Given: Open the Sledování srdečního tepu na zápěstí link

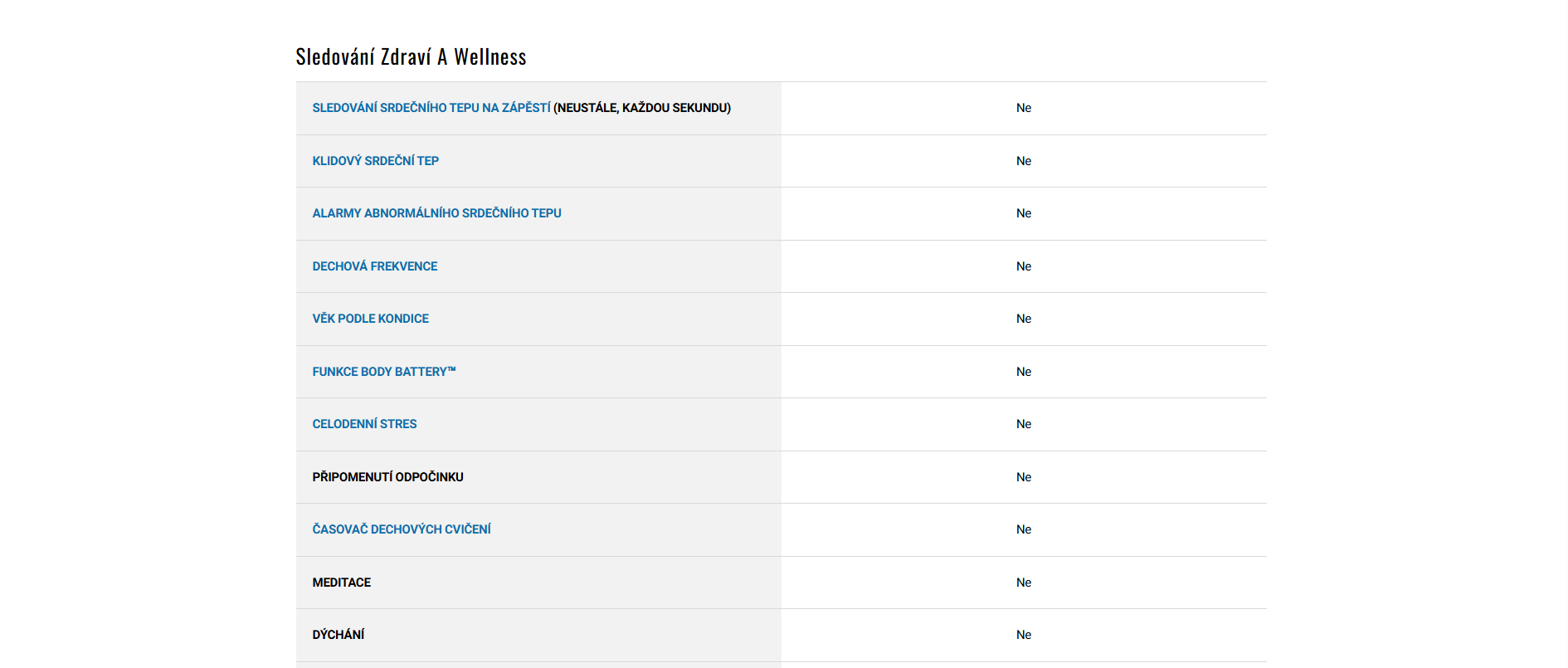Looking at the screenshot, I should tap(431, 108).
